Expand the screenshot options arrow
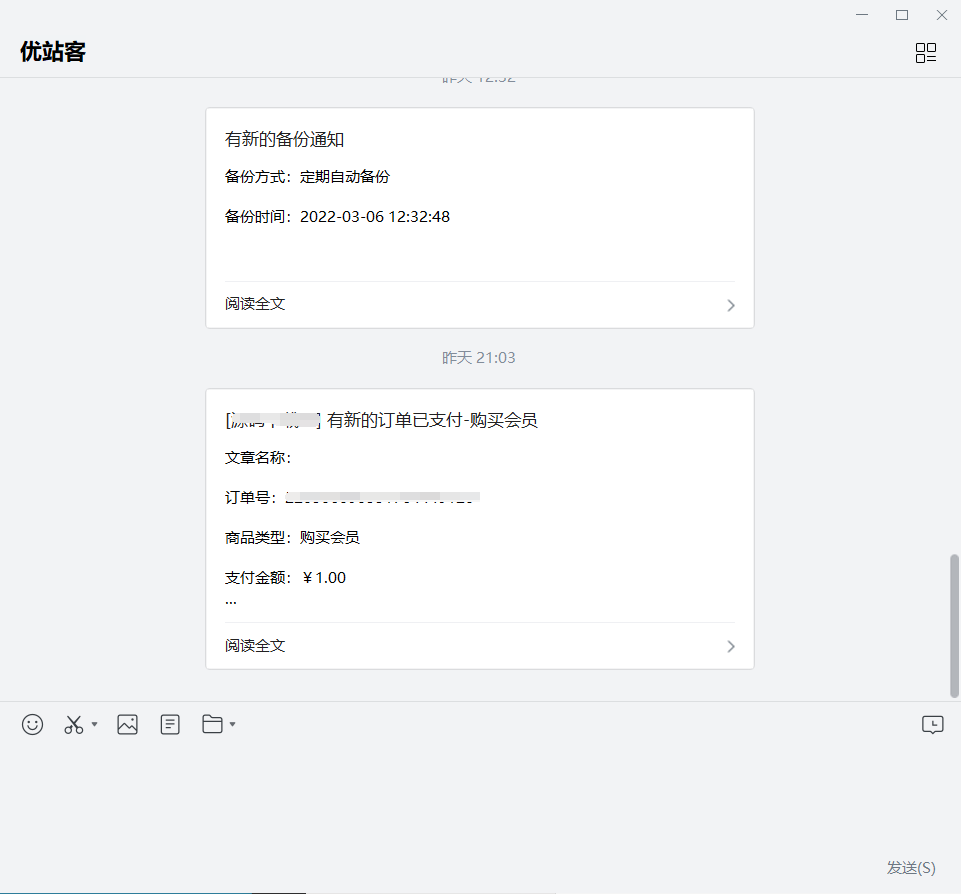The height and width of the screenshot is (894, 961). 95,724
